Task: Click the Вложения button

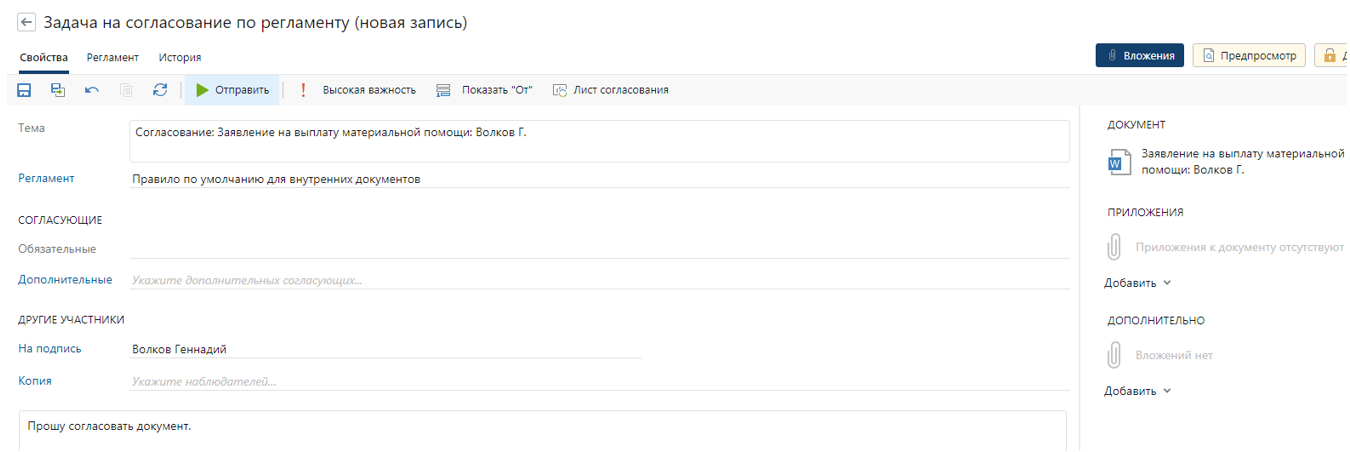Action: coord(1140,56)
